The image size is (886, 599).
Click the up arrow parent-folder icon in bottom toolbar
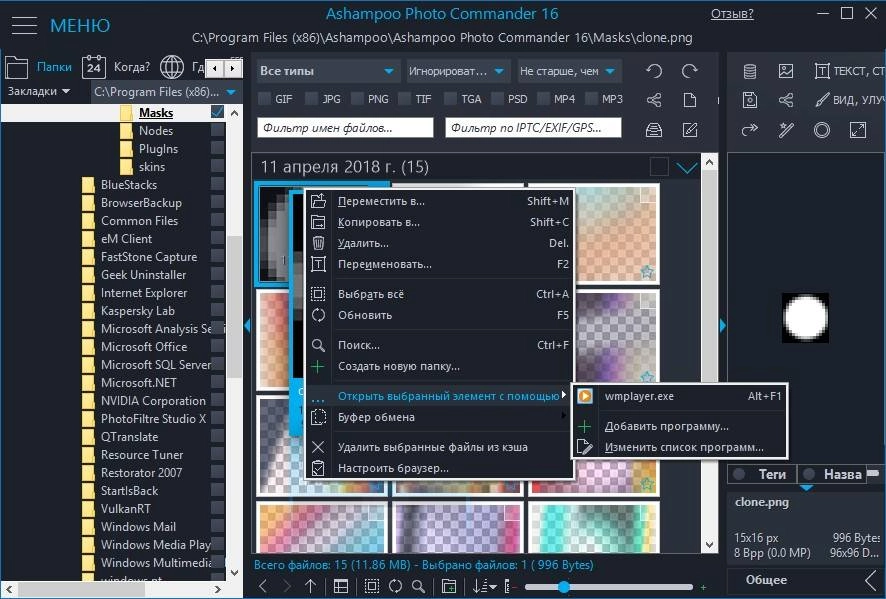(x=311, y=587)
